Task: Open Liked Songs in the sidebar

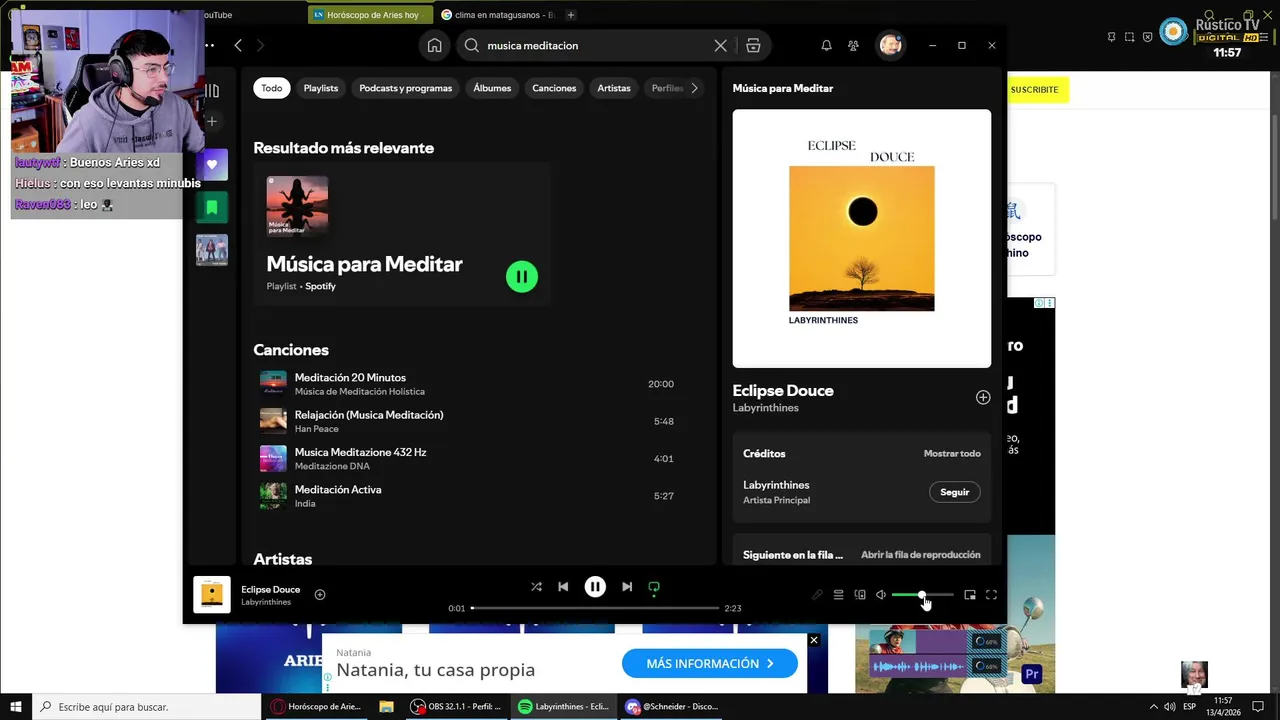Action: pyautogui.click(x=212, y=165)
